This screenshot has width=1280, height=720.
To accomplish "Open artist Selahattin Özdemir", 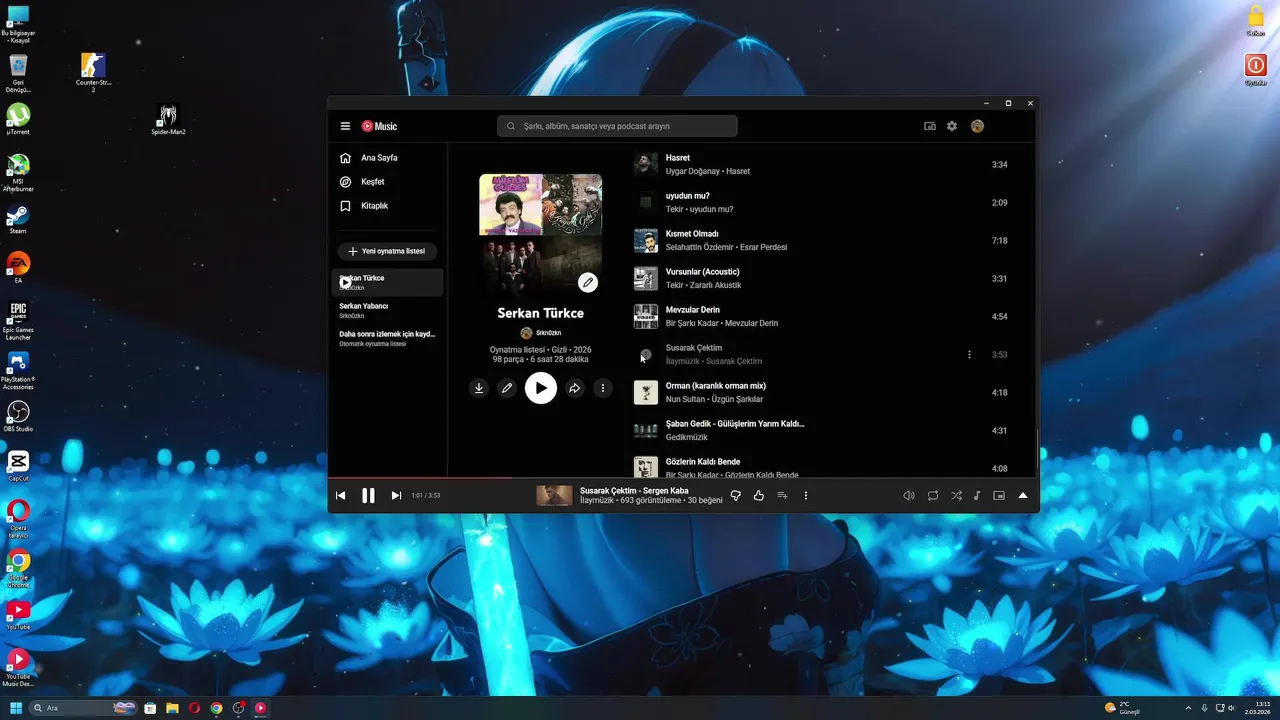I will [x=700, y=248].
